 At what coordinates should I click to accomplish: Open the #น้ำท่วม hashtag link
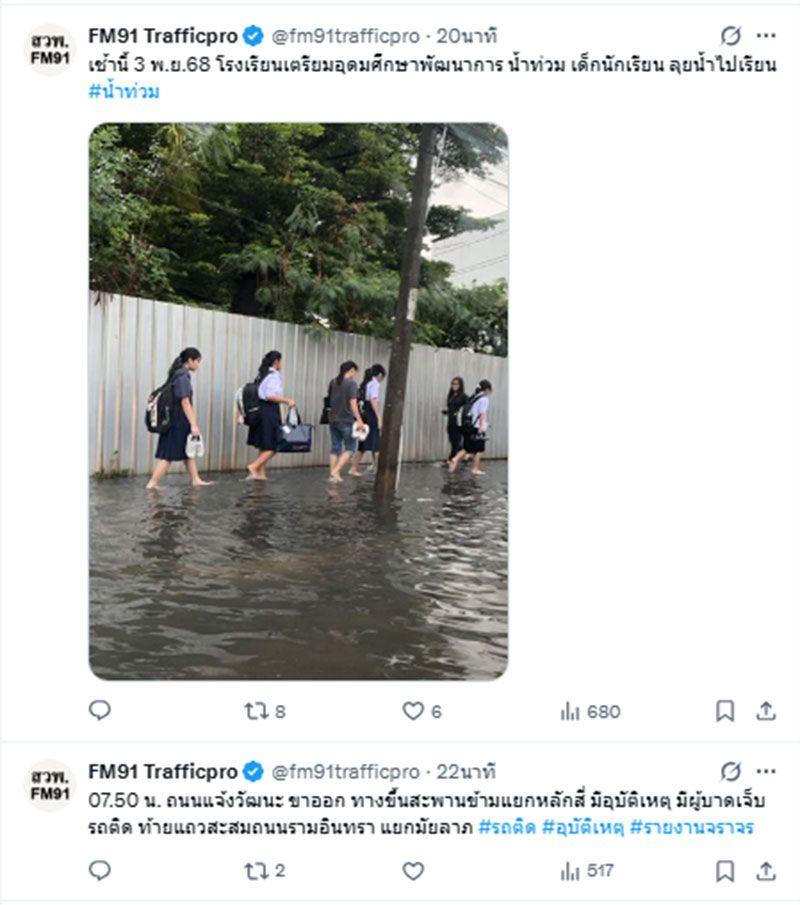point(124,92)
